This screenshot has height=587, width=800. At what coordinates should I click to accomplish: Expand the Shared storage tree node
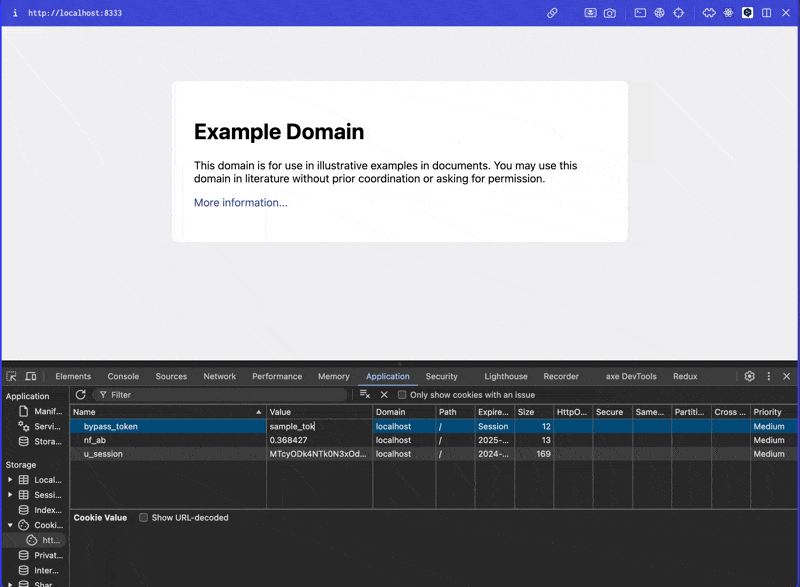10,584
